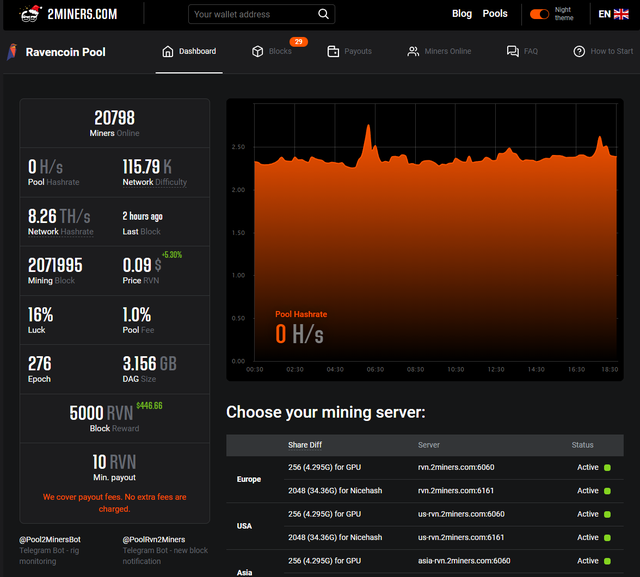Click the Payouts wallet icon
The width and height of the screenshot is (640, 577).
click(x=333, y=51)
